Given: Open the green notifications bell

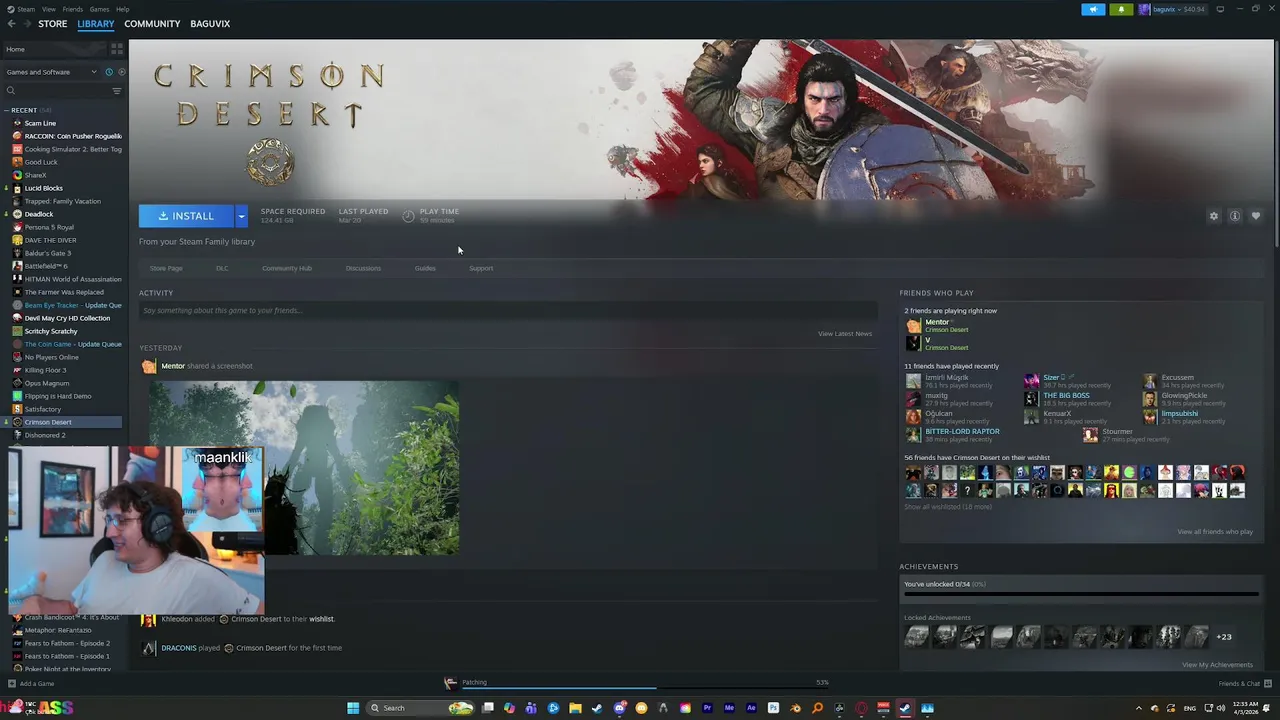Looking at the screenshot, I should [1121, 9].
